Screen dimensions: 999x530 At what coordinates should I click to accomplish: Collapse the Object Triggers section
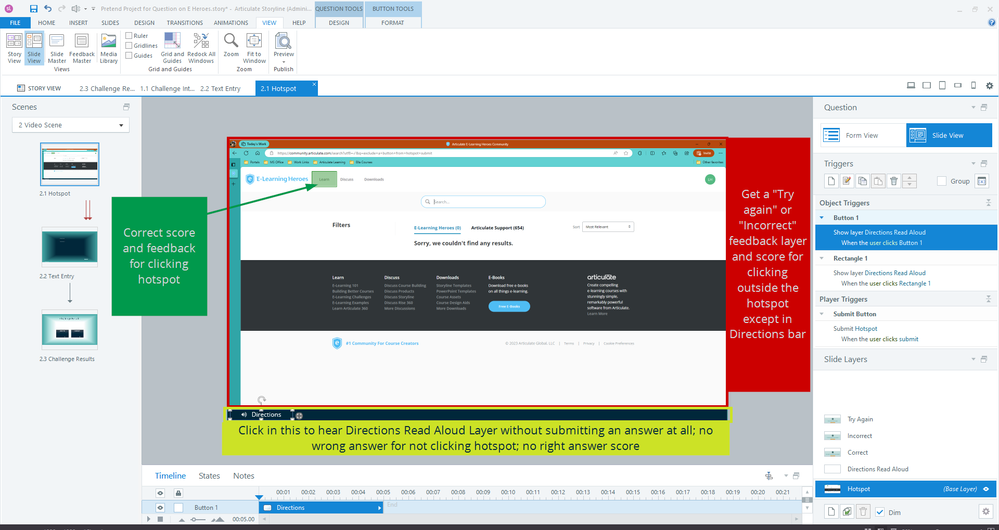(x=988, y=203)
